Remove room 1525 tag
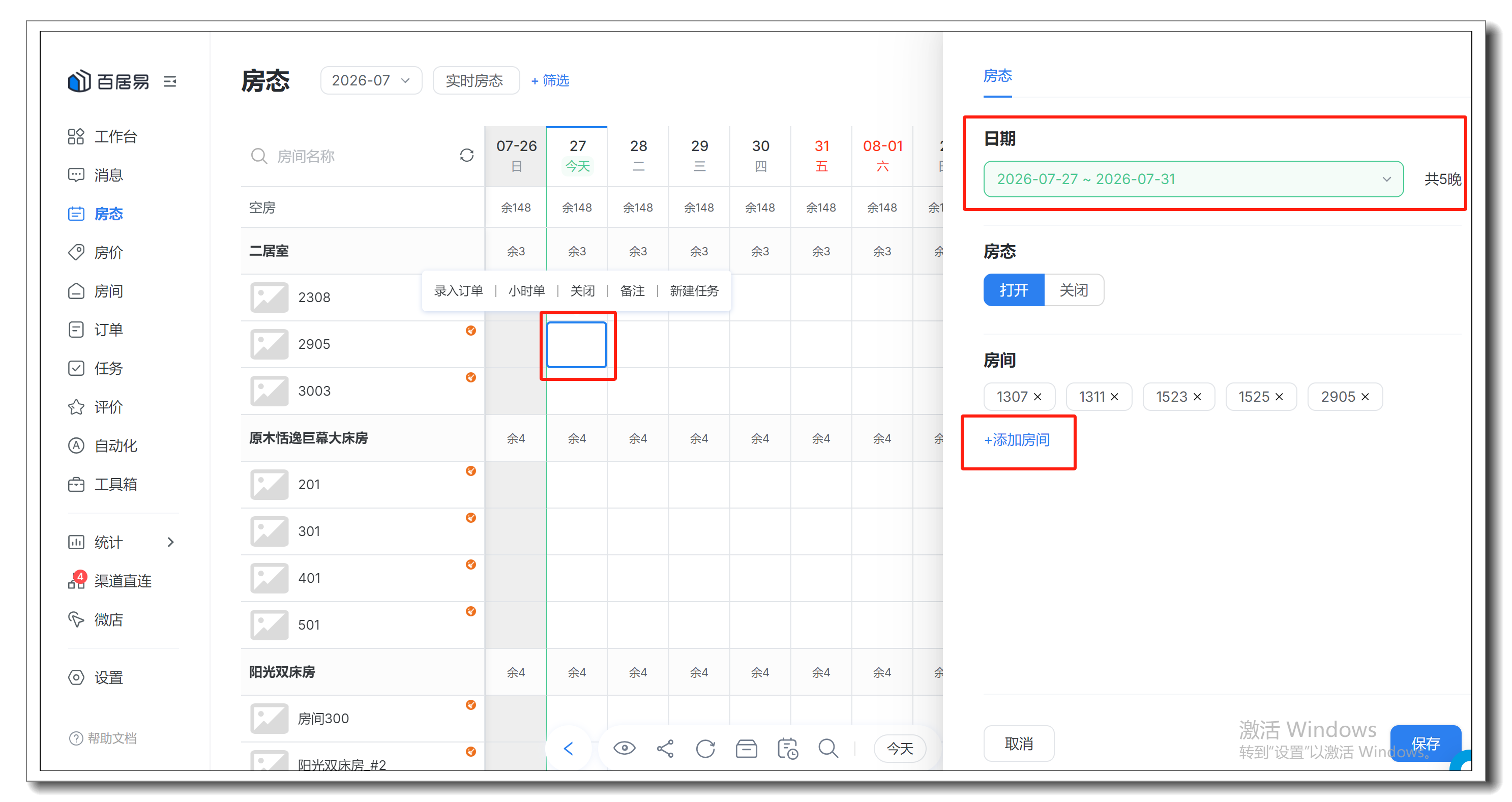The image size is (1512, 802). [x=1280, y=397]
